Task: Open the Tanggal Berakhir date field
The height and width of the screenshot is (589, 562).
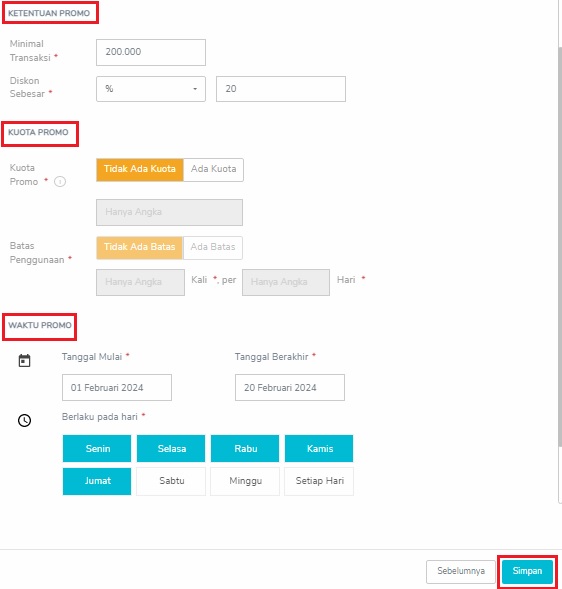Action: click(290, 387)
